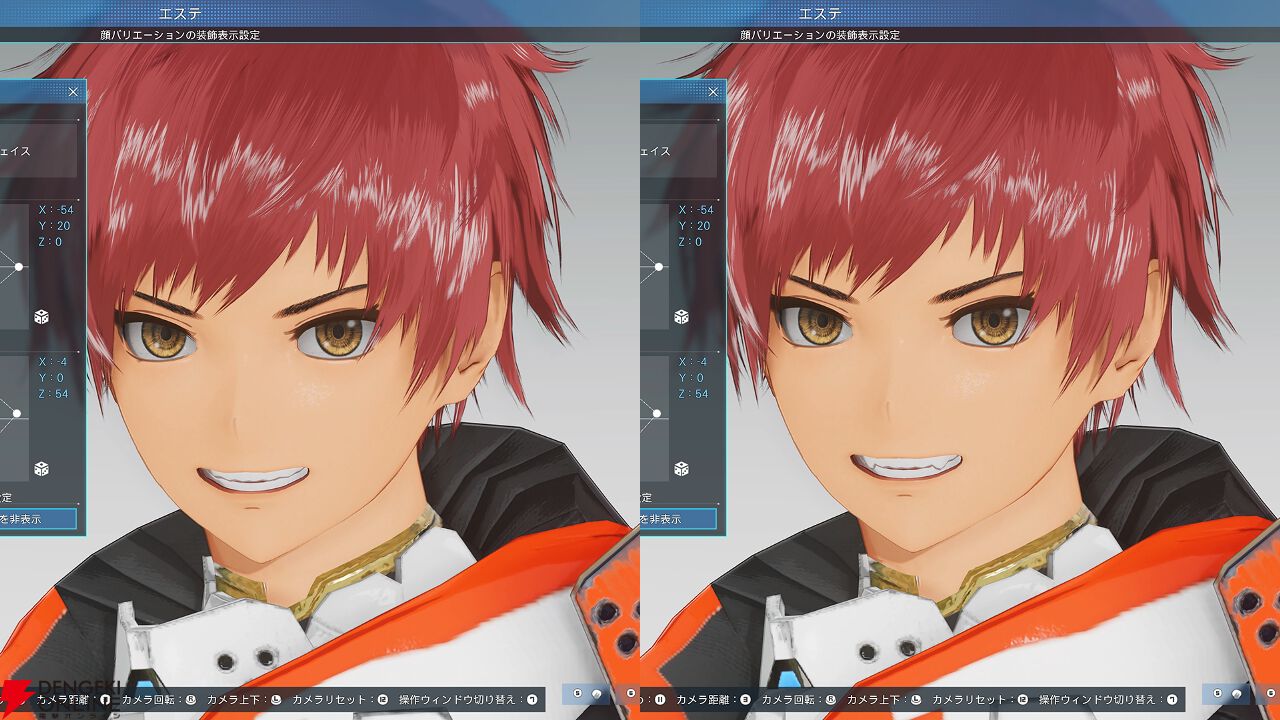Click 操作ウィンドウ切り替え label in right screenshot

coord(1097,700)
